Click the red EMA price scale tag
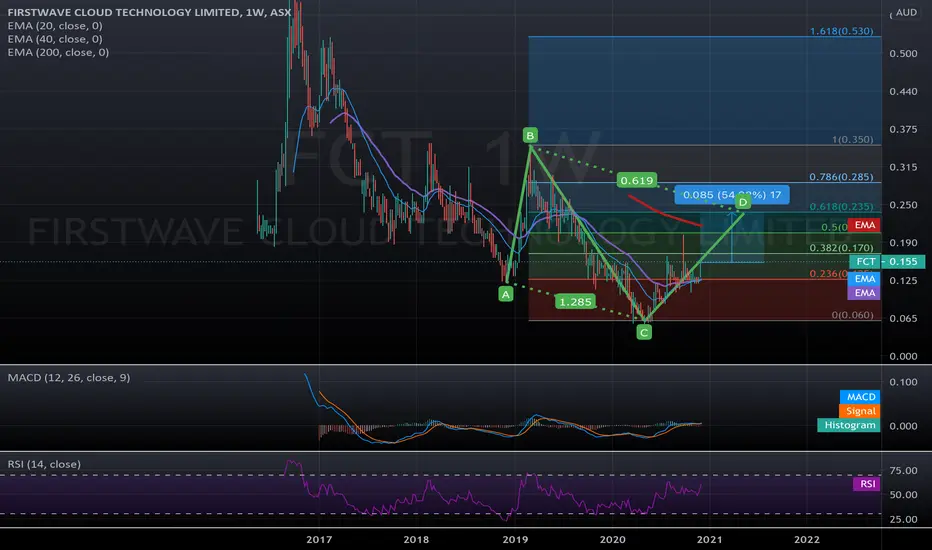 pyautogui.click(x=864, y=225)
